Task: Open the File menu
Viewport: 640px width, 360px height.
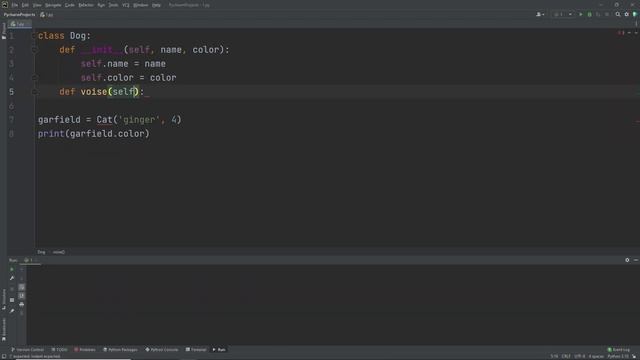Action: (x=15, y=5)
